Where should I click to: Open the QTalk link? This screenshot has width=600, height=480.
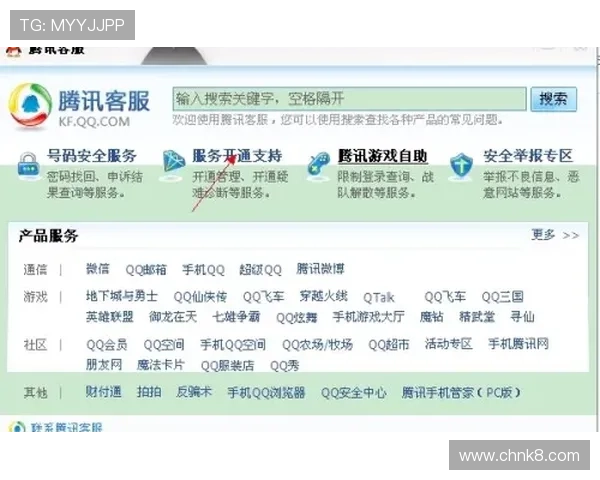pos(378,297)
